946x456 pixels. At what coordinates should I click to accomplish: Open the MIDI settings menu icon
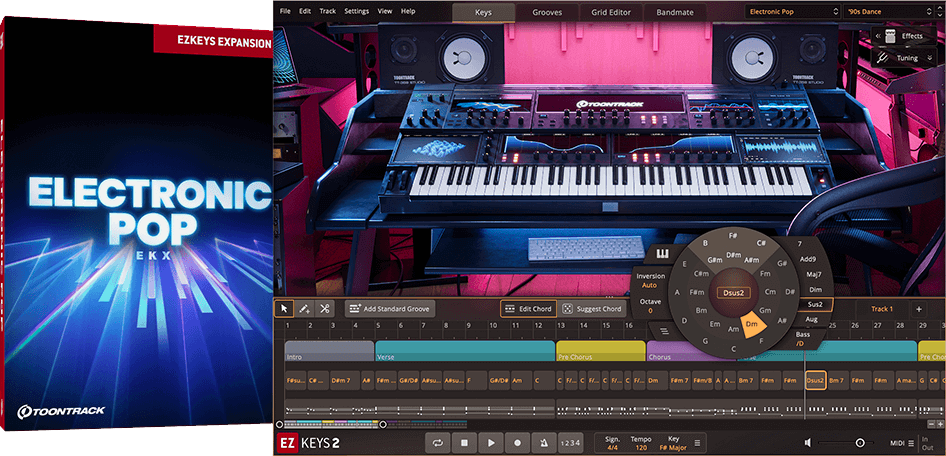click(911, 443)
